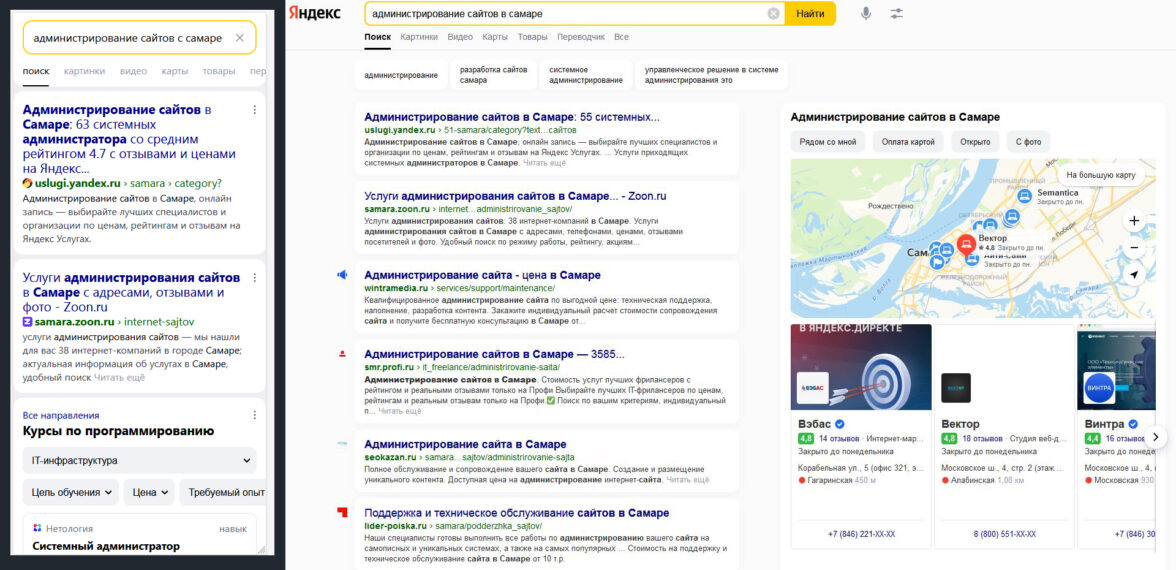The image size is (1176, 570).
Task: Toggle the С фото filter
Action: pyautogui.click(x=1028, y=142)
